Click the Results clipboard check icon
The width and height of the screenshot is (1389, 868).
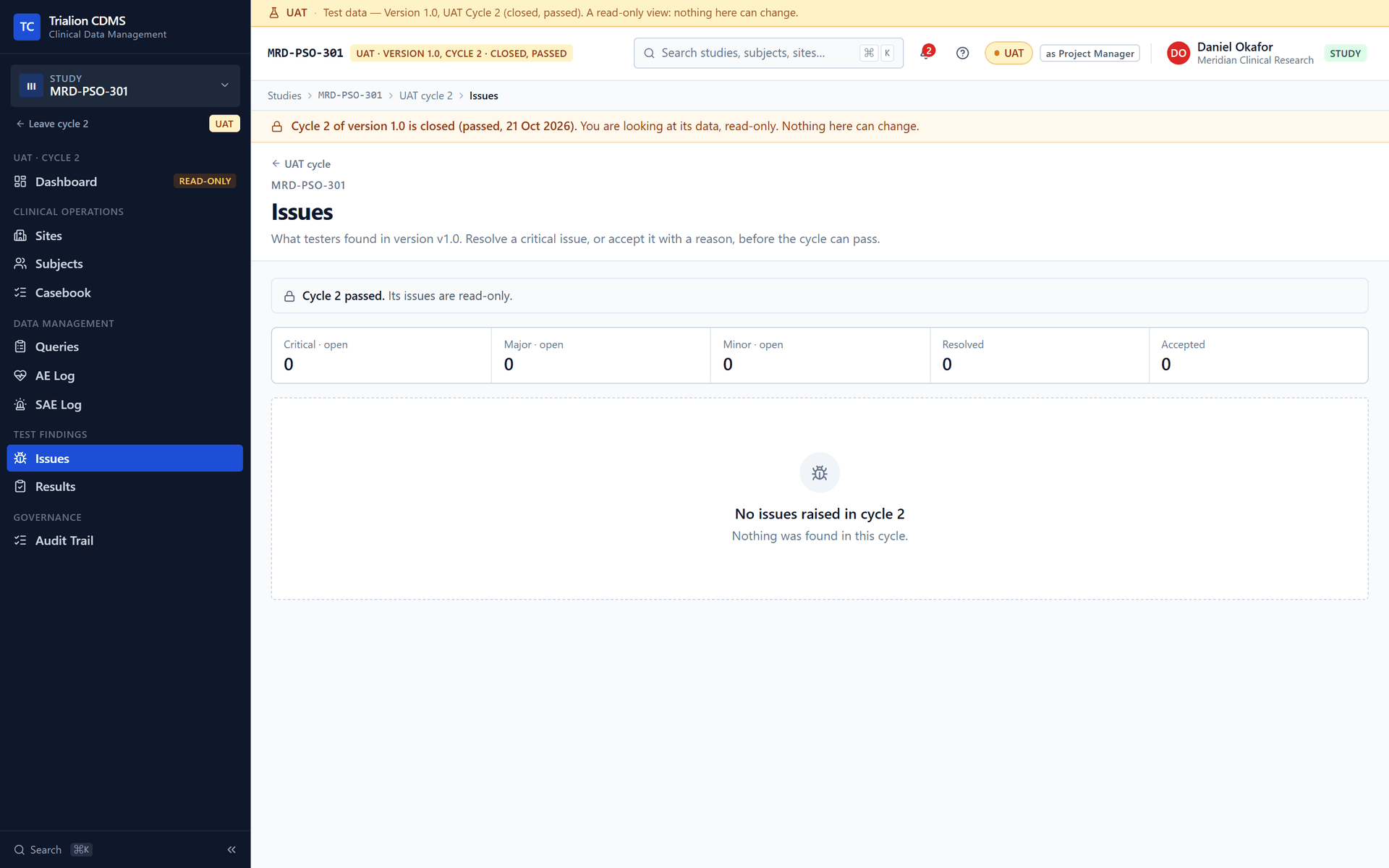20,486
